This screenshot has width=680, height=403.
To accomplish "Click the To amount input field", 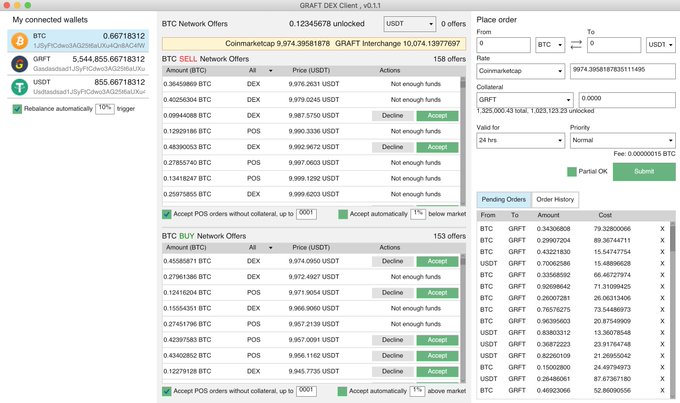I will [x=614, y=45].
